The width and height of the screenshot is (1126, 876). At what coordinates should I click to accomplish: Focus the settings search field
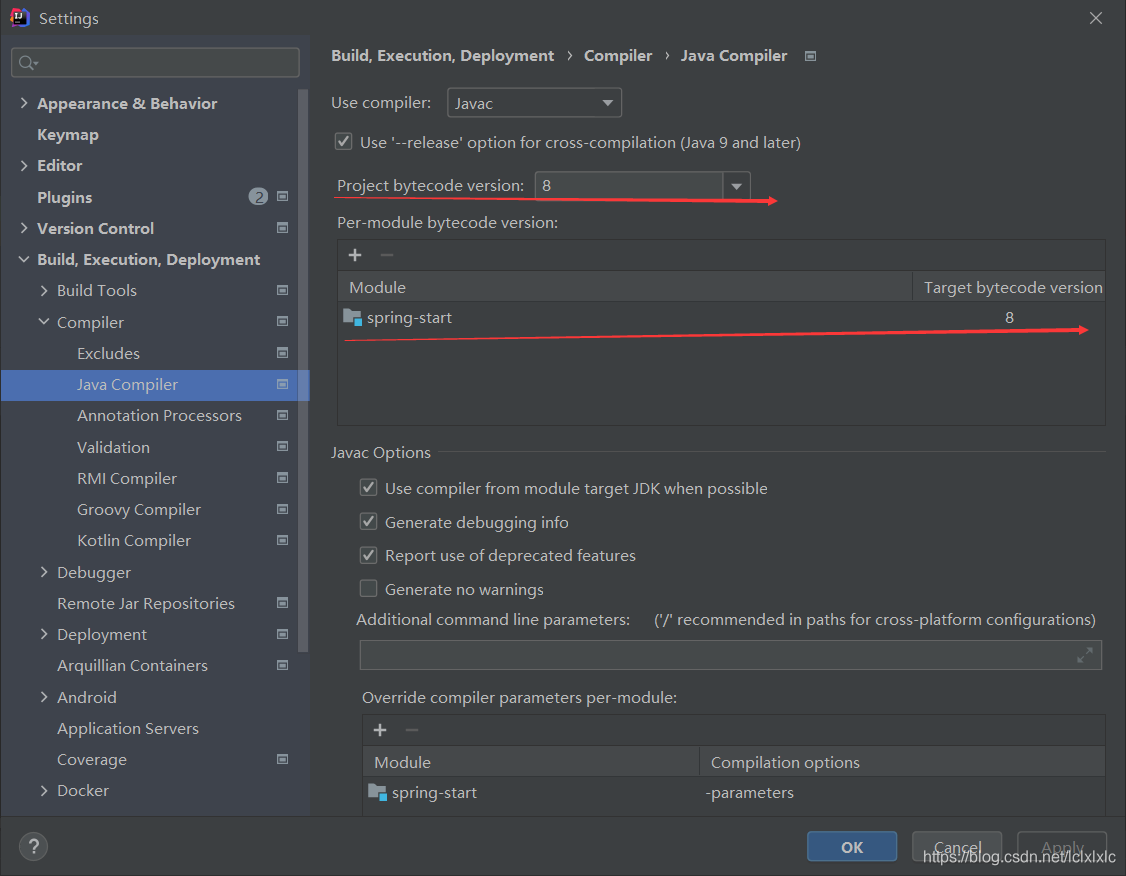pos(155,62)
